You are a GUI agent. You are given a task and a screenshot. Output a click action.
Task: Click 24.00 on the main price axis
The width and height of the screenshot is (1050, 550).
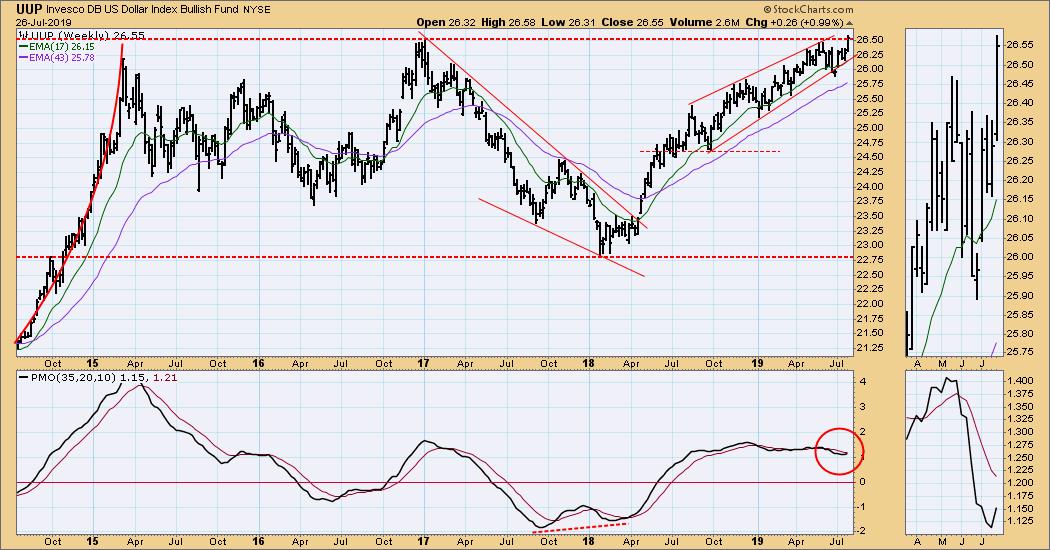click(869, 186)
